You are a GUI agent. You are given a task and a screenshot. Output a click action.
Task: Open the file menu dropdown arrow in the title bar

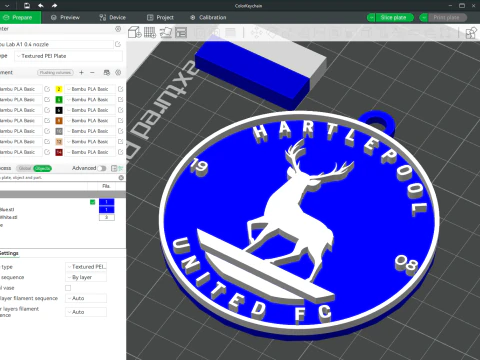7,6
